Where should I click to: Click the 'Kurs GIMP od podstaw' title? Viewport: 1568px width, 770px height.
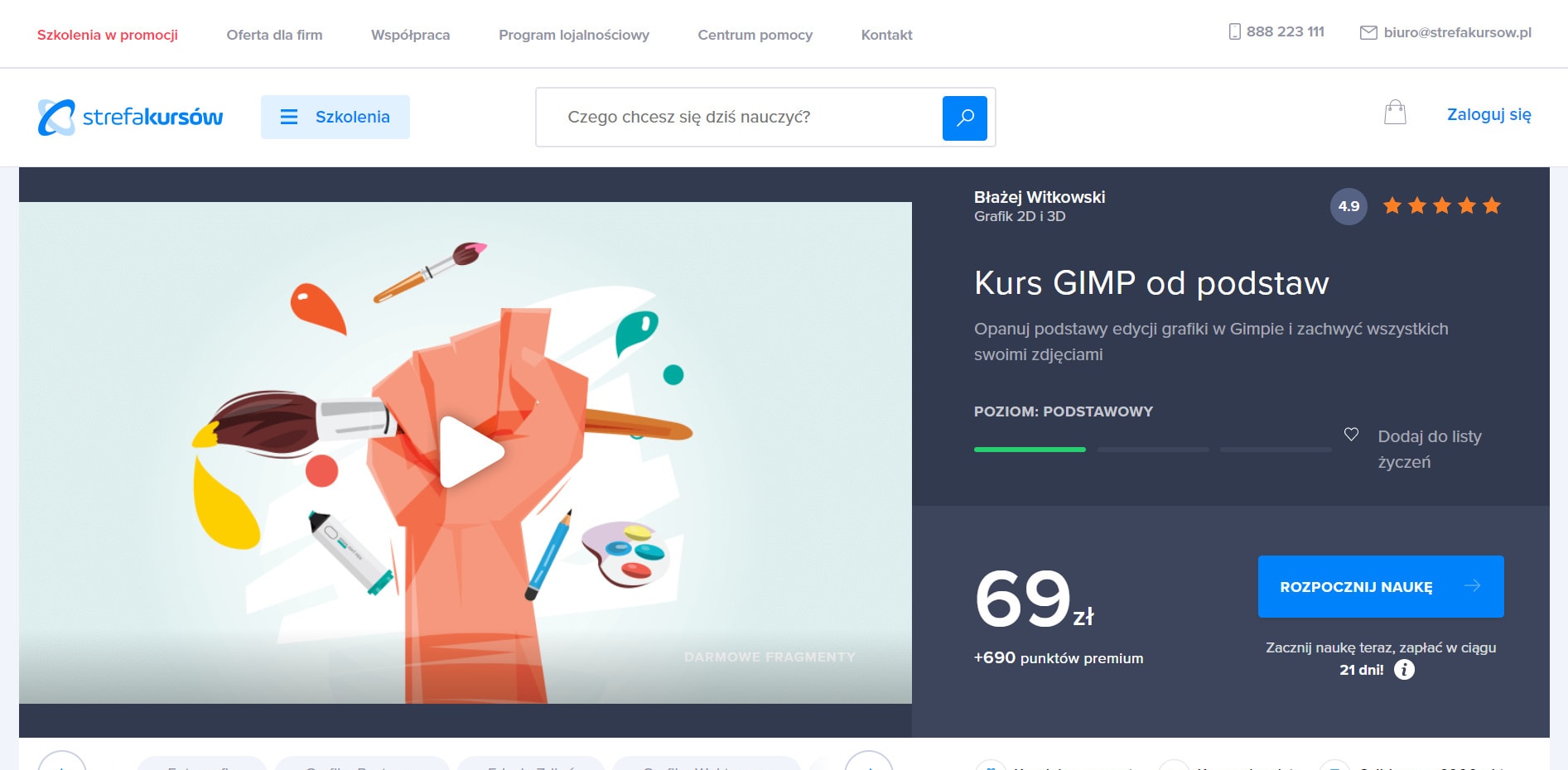(1151, 283)
